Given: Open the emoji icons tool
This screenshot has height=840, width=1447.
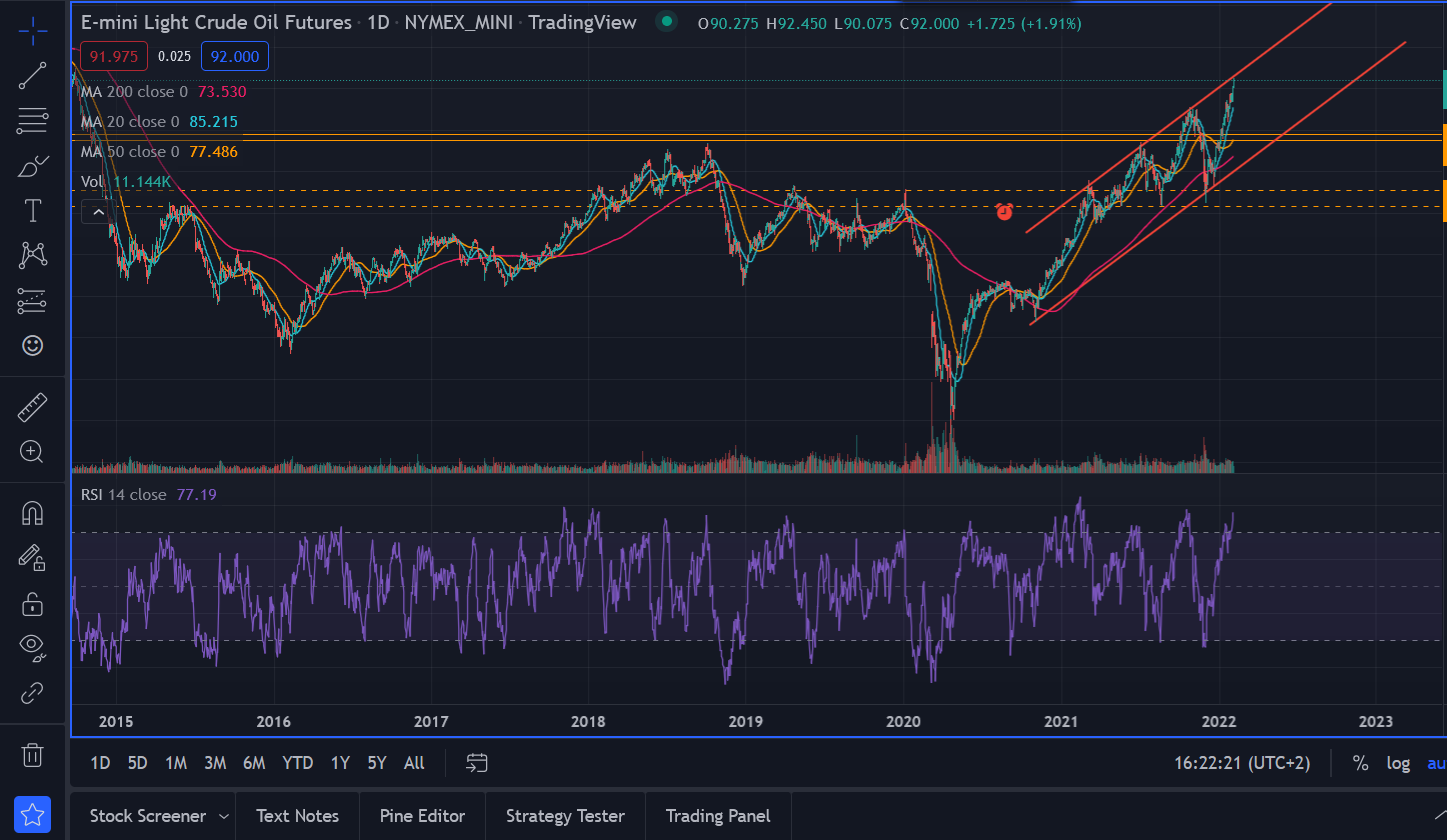Looking at the screenshot, I should pos(32,346).
